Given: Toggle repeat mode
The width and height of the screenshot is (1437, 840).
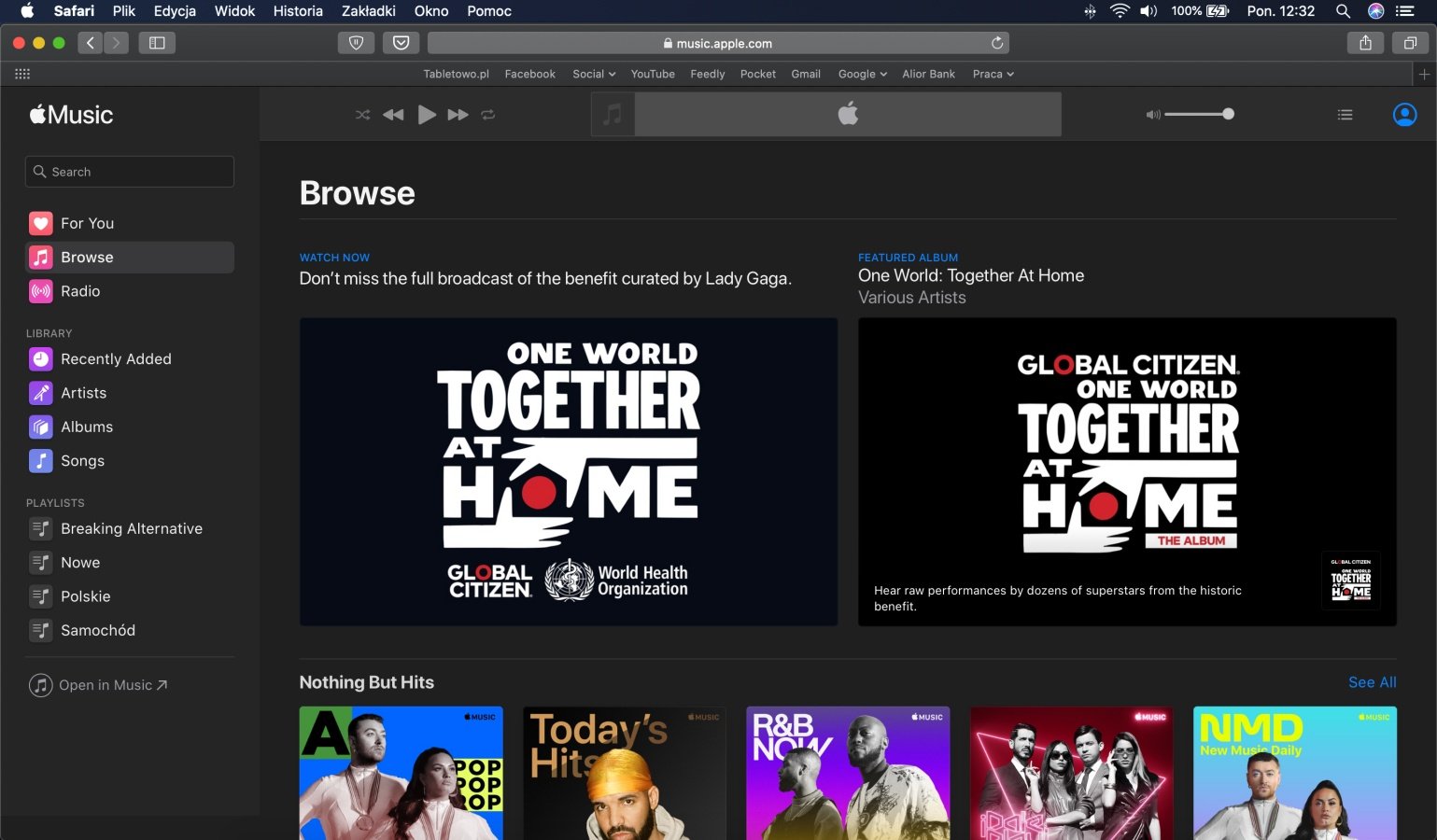Looking at the screenshot, I should pyautogui.click(x=487, y=115).
